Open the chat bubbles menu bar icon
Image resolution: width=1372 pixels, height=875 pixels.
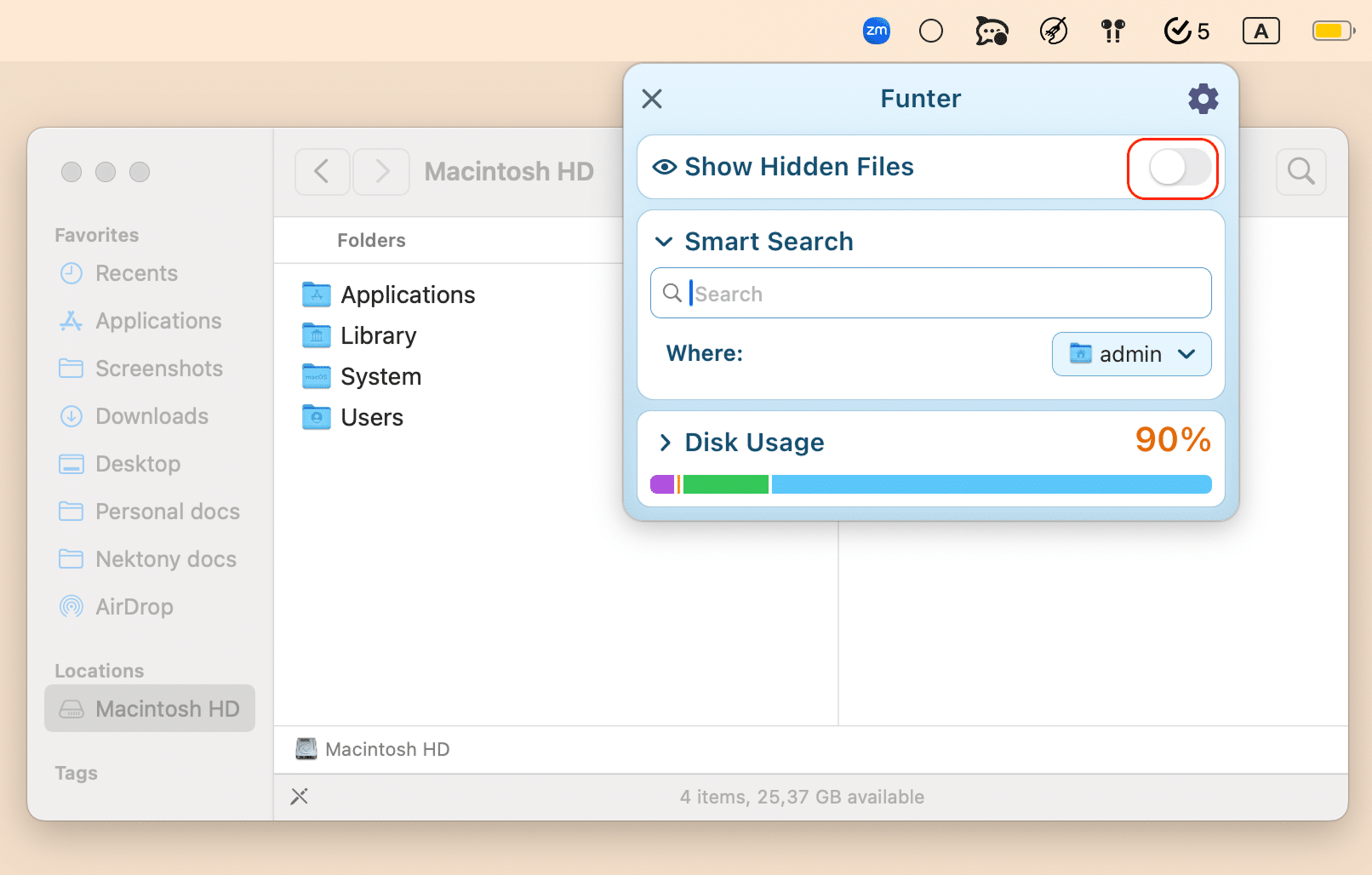[992, 31]
